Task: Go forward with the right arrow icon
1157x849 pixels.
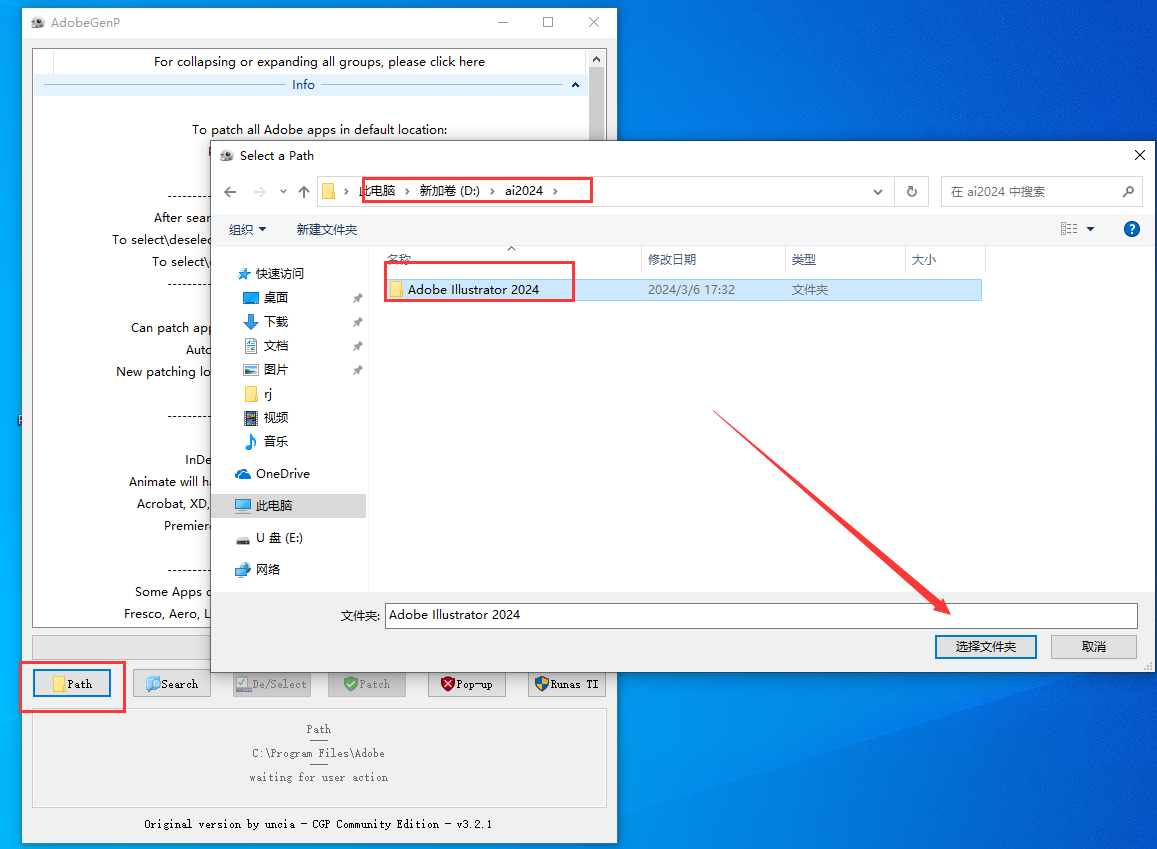Action: (x=259, y=192)
